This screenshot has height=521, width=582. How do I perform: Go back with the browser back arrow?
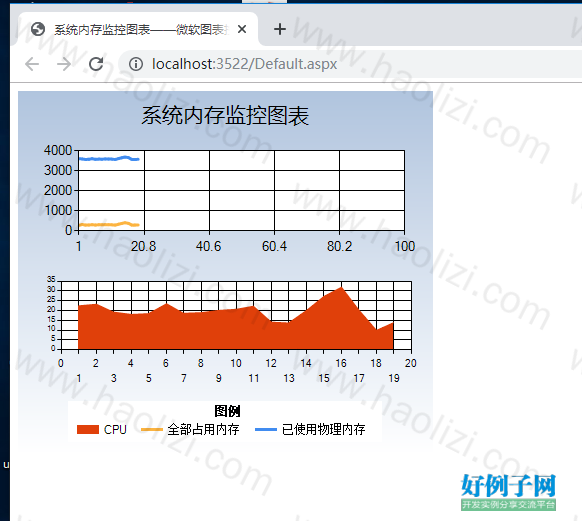point(32,64)
